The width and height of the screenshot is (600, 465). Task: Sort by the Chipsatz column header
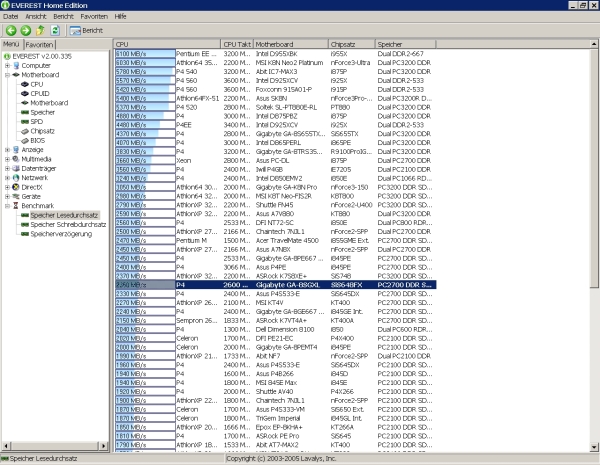coord(352,44)
